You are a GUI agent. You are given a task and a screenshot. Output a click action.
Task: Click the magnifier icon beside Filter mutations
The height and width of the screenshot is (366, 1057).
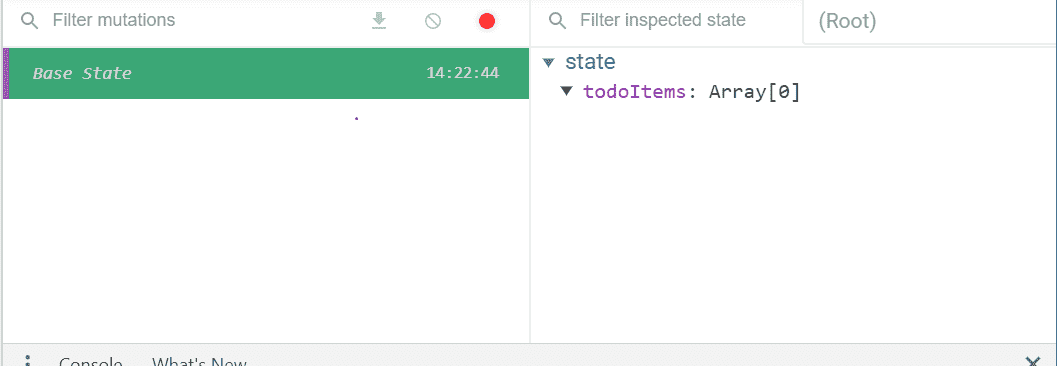pyautogui.click(x=29, y=21)
